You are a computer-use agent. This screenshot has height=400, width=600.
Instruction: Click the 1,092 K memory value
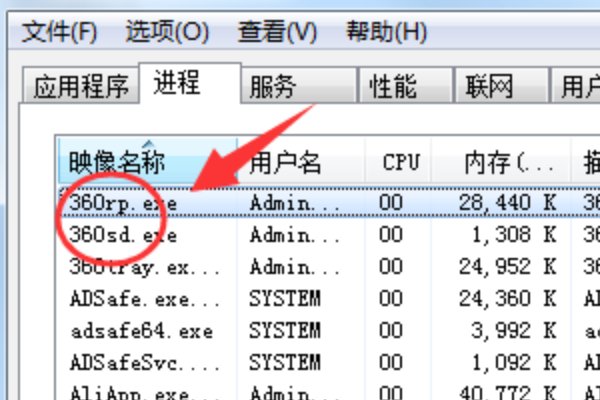pyautogui.click(x=514, y=363)
